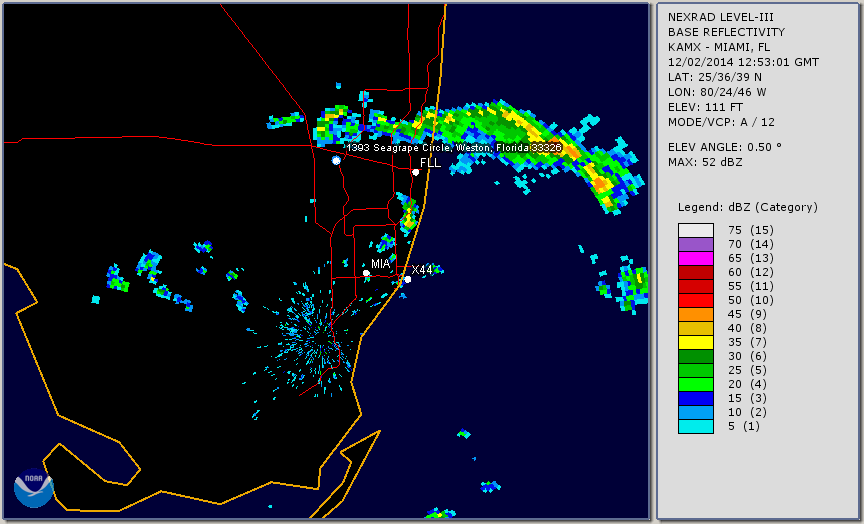Select the 35 dBZ yellow legend swatch
The height and width of the screenshot is (524, 864).
[x=696, y=343]
